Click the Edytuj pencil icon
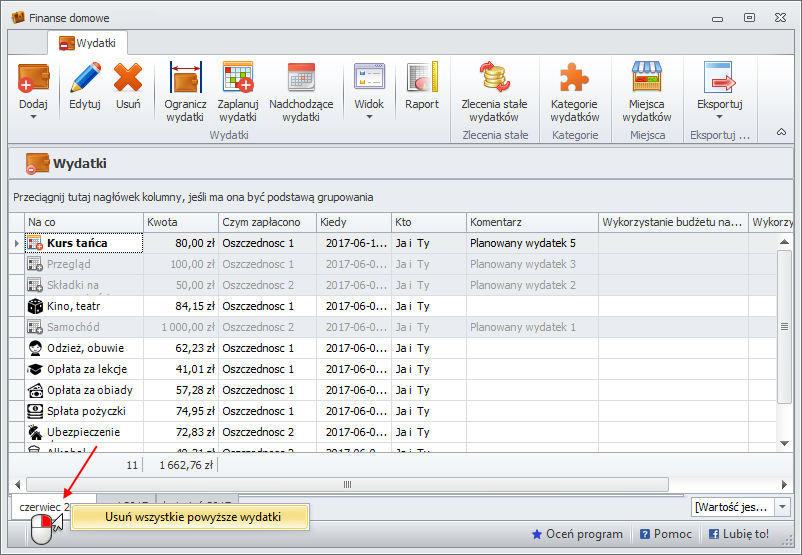Screen dimensions: 802x555 (85, 78)
